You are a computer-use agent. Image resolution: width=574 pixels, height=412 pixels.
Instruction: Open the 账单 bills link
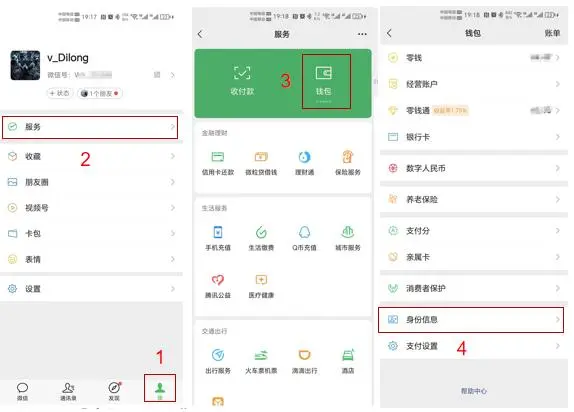coord(552,33)
